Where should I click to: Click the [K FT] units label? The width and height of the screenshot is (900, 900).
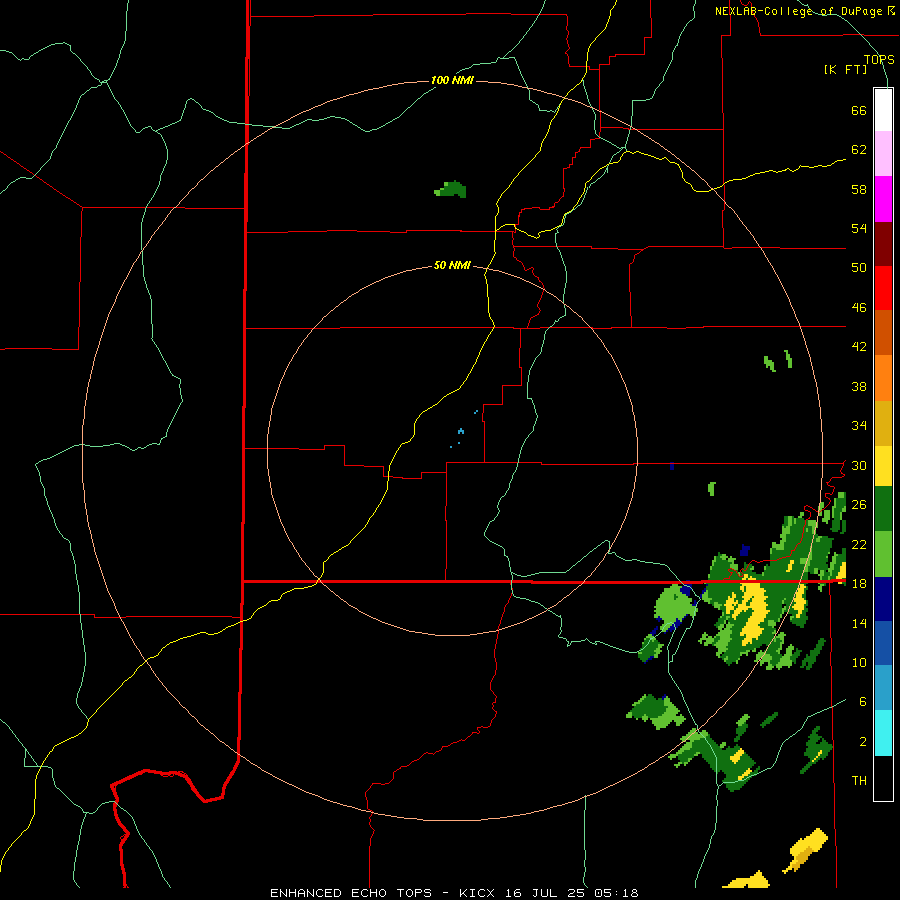pyautogui.click(x=845, y=70)
